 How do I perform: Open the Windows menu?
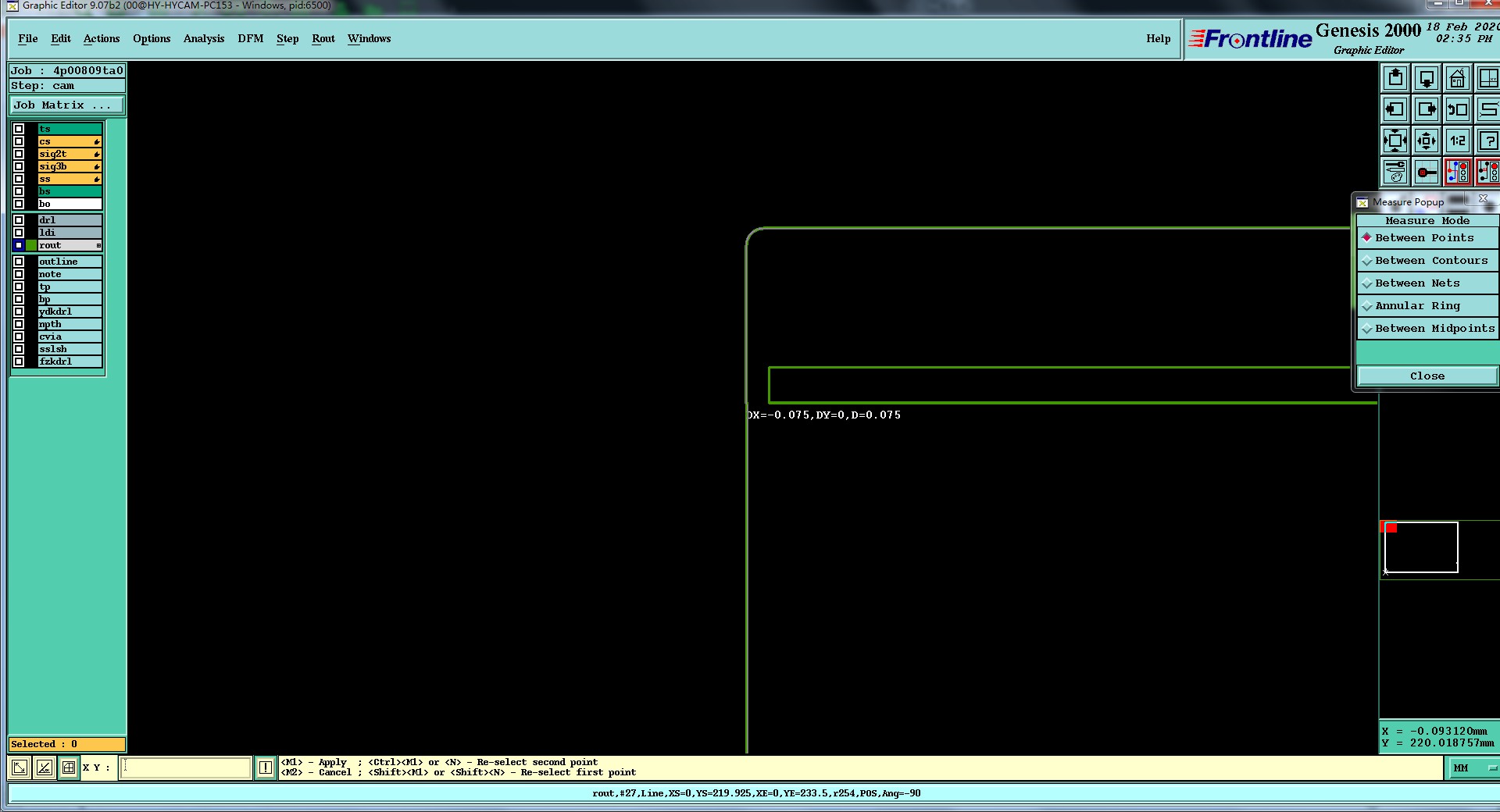coord(370,38)
